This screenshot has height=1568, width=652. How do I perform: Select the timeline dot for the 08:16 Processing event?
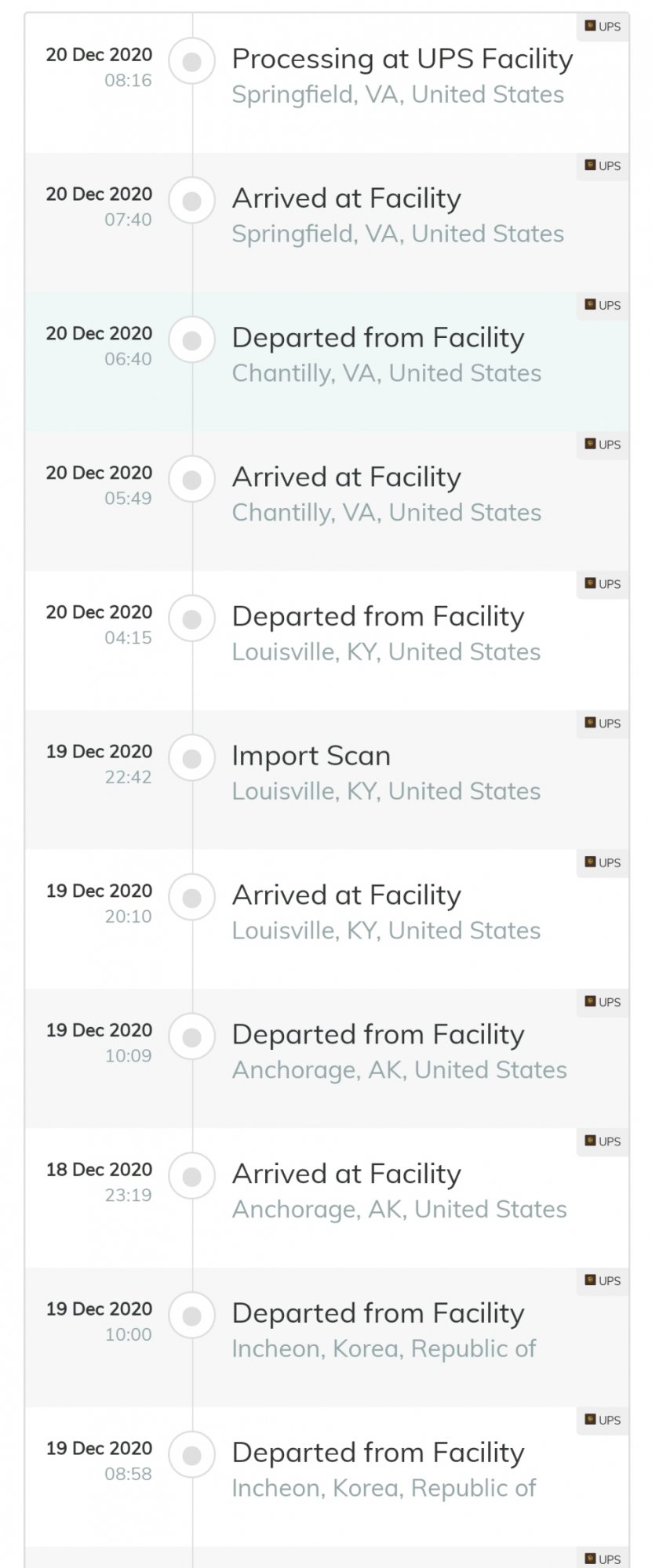click(192, 62)
